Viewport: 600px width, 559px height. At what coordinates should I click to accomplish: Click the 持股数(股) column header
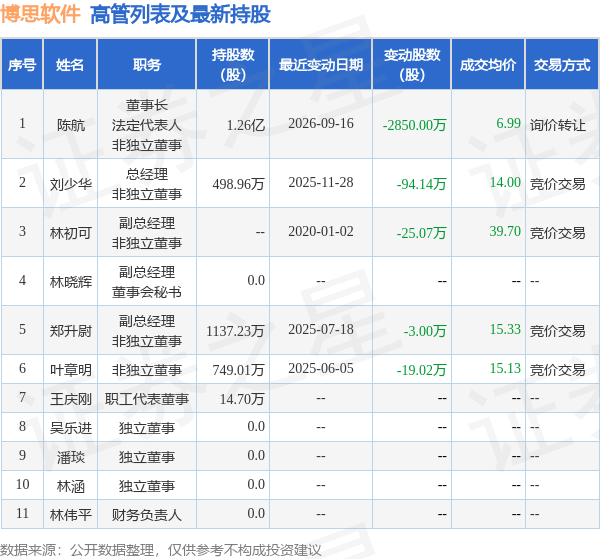[233, 64]
